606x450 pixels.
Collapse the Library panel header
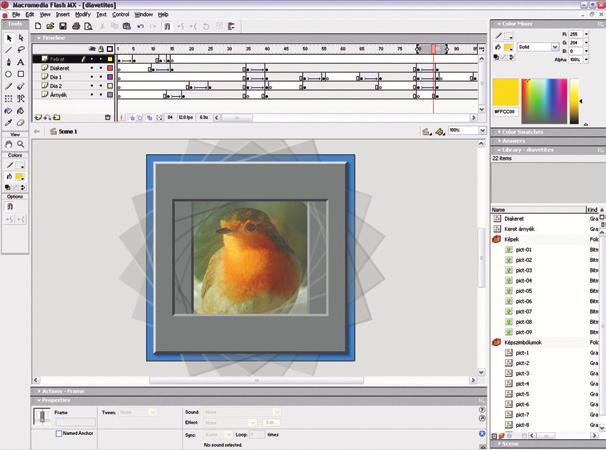point(527,150)
